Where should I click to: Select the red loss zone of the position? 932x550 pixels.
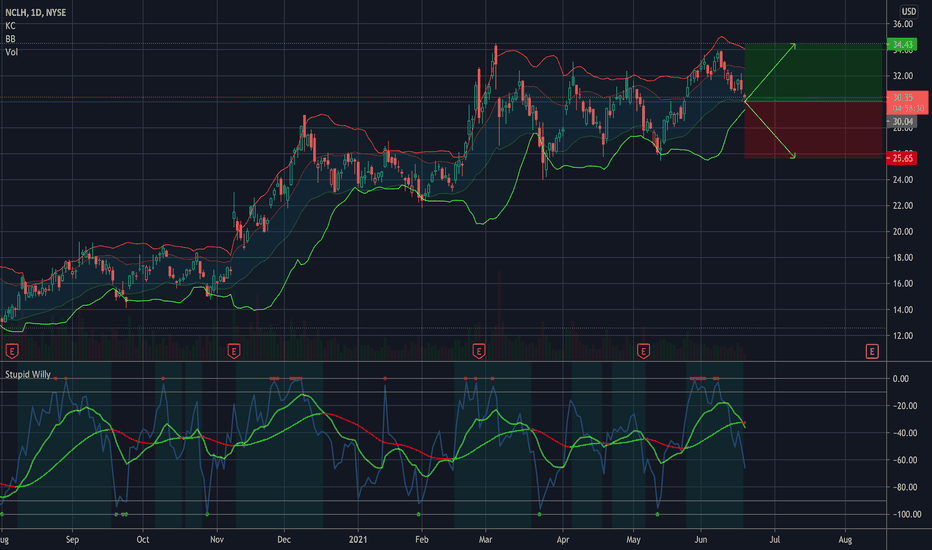(813, 129)
